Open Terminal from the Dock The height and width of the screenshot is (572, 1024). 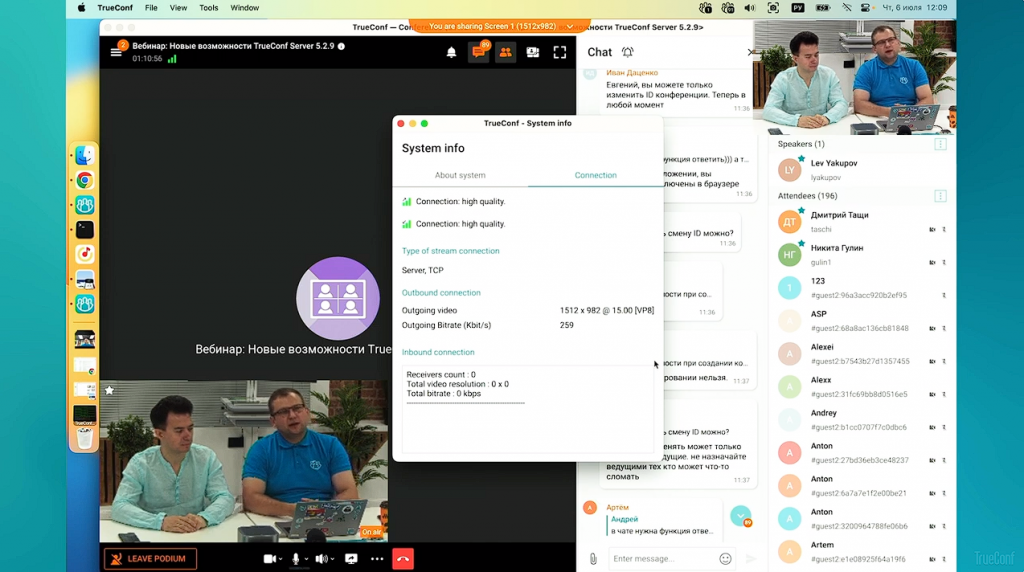[84, 230]
